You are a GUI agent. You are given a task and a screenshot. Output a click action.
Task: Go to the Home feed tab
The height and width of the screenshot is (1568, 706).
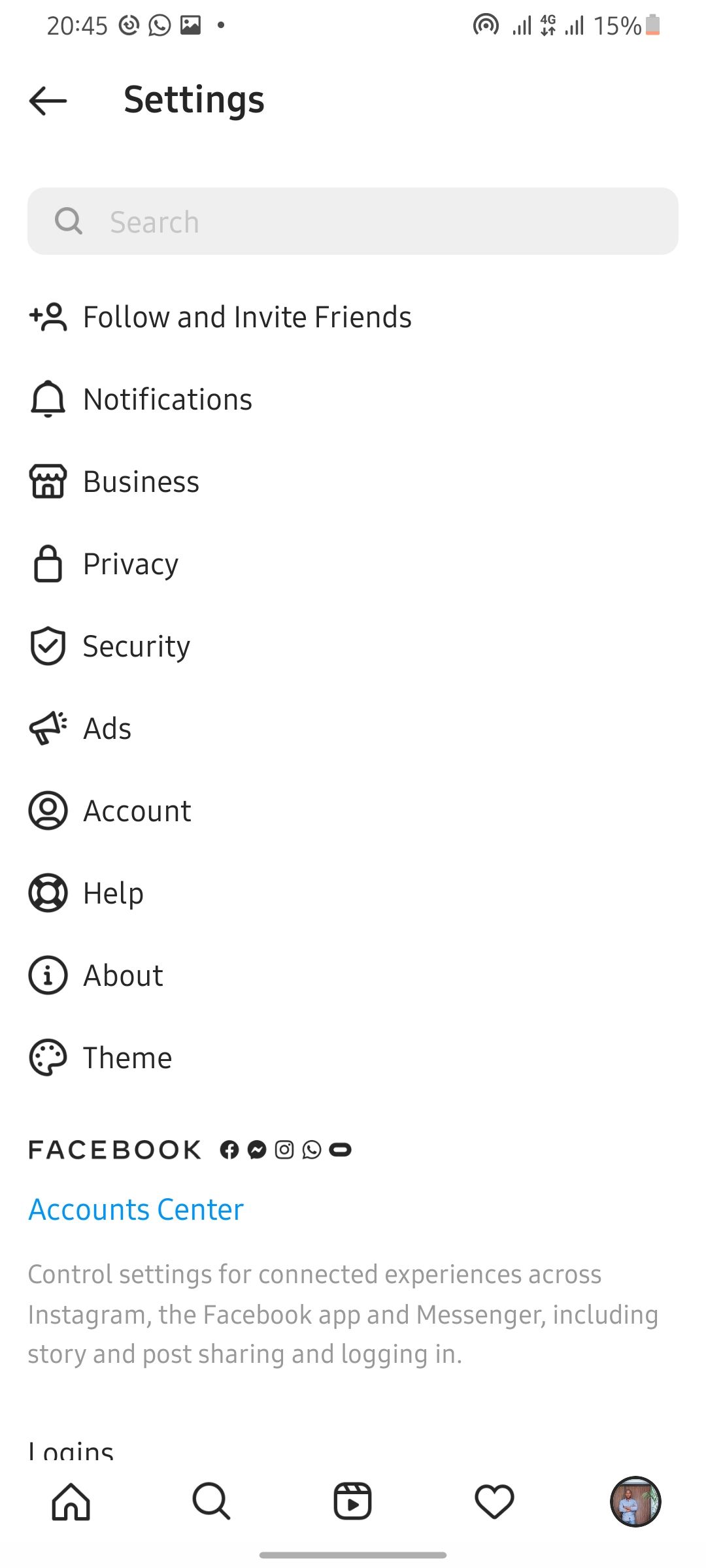pyautogui.click(x=71, y=1501)
